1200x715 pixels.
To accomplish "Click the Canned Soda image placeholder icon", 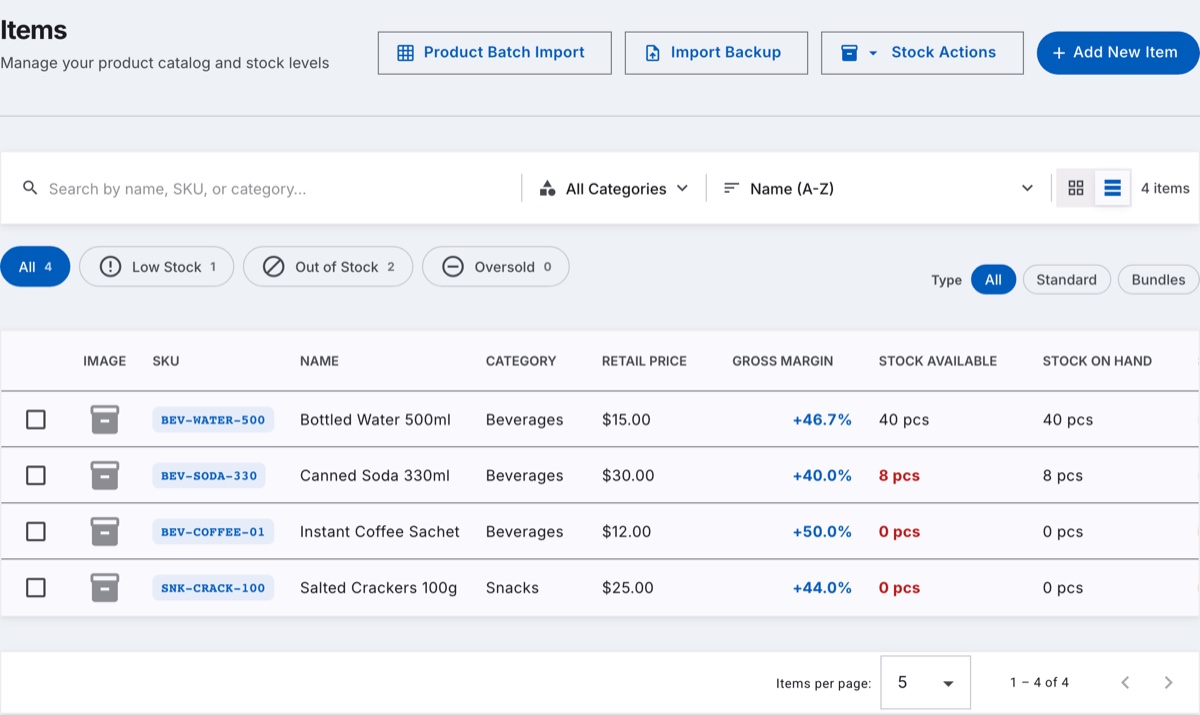I will pos(105,476).
